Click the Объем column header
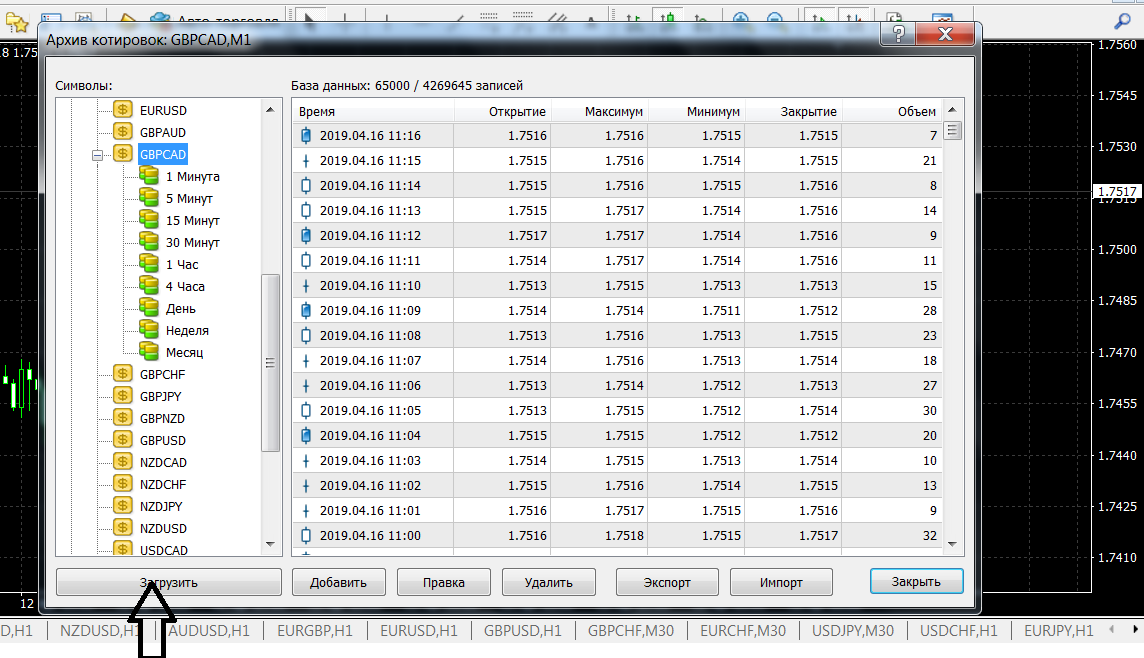 (x=892, y=112)
